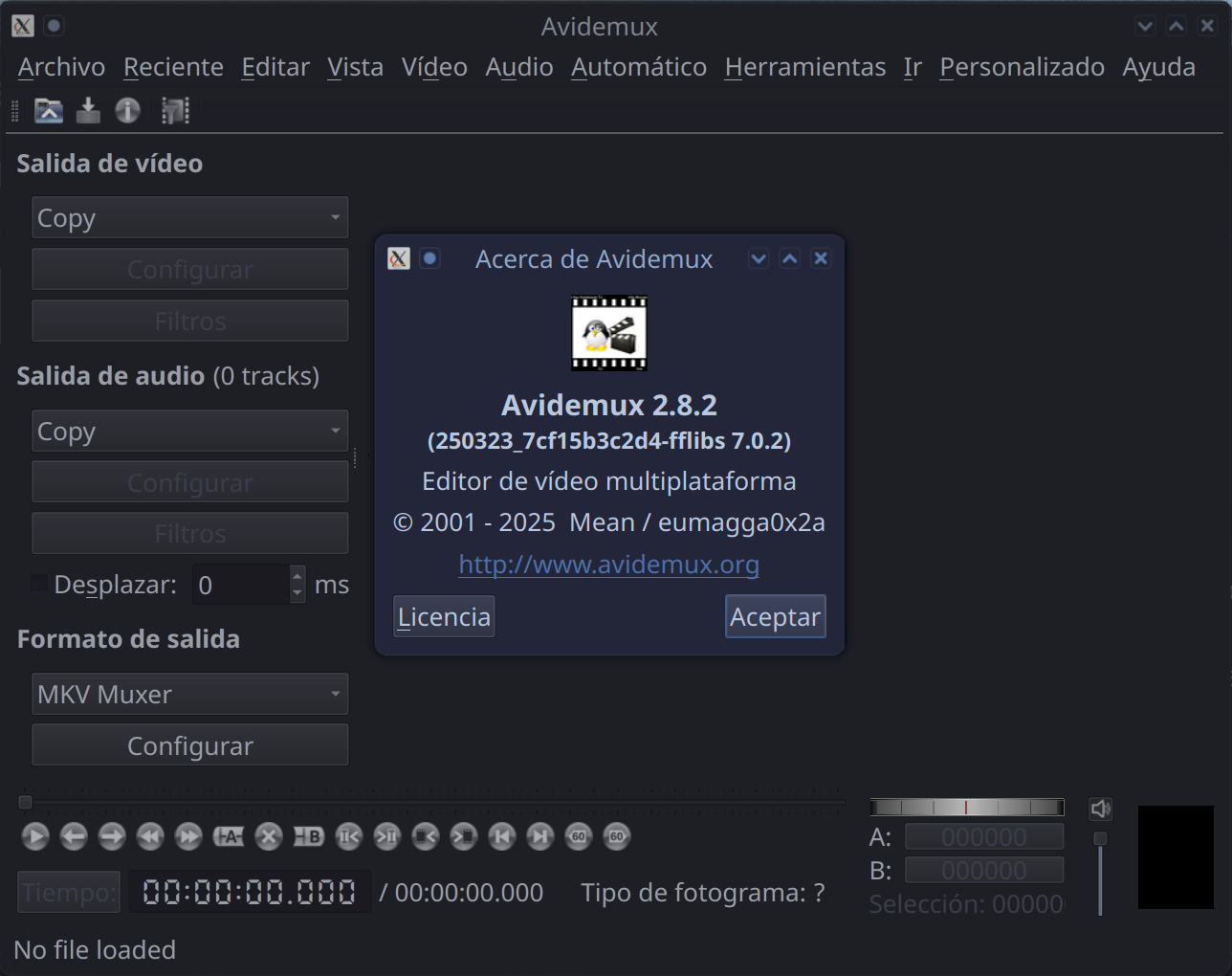Toggle the audio volume speaker icon
The height and width of the screenshot is (976, 1232).
tap(1101, 809)
